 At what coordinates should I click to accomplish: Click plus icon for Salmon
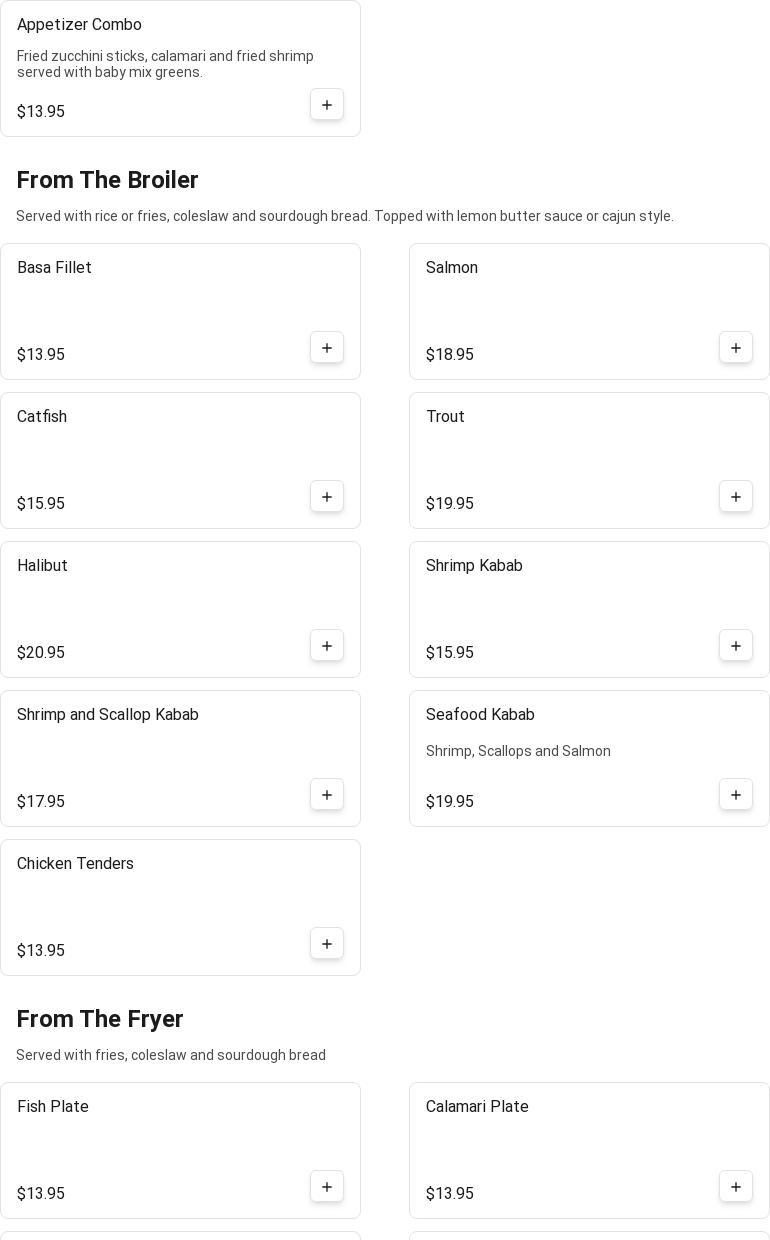click(x=736, y=348)
